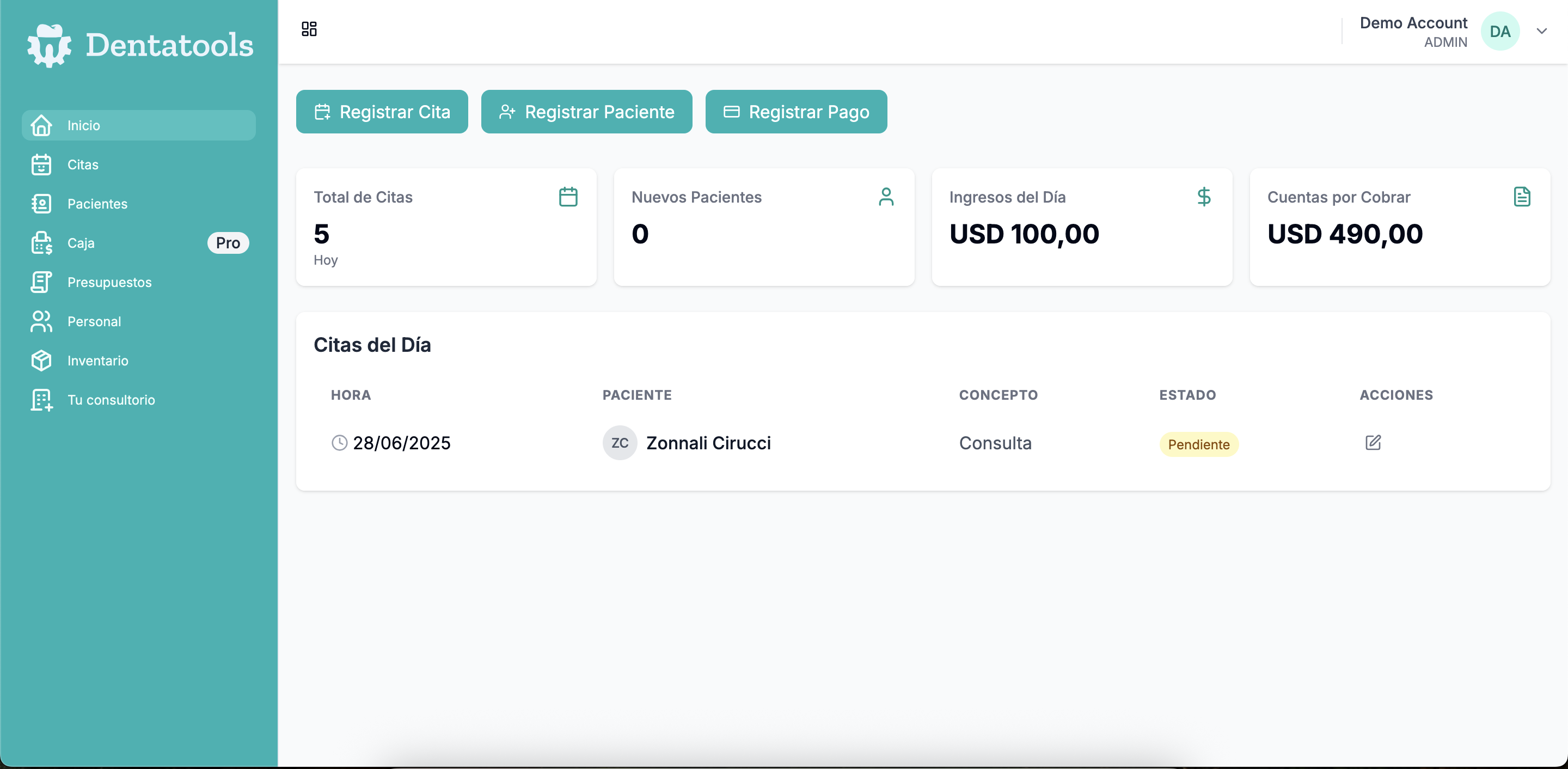Viewport: 1568px width, 769px height.
Task: Click the Pendiente status badge
Action: click(x=1198, y=444)
